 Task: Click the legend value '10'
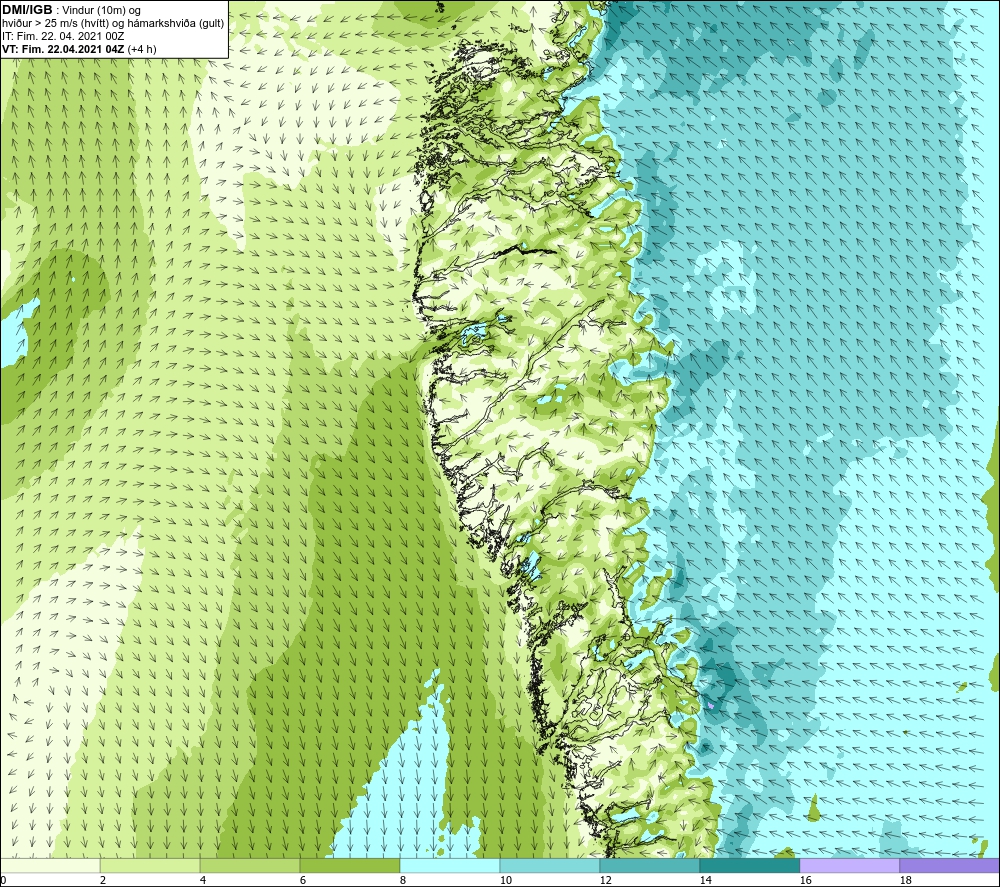[506, 881]
